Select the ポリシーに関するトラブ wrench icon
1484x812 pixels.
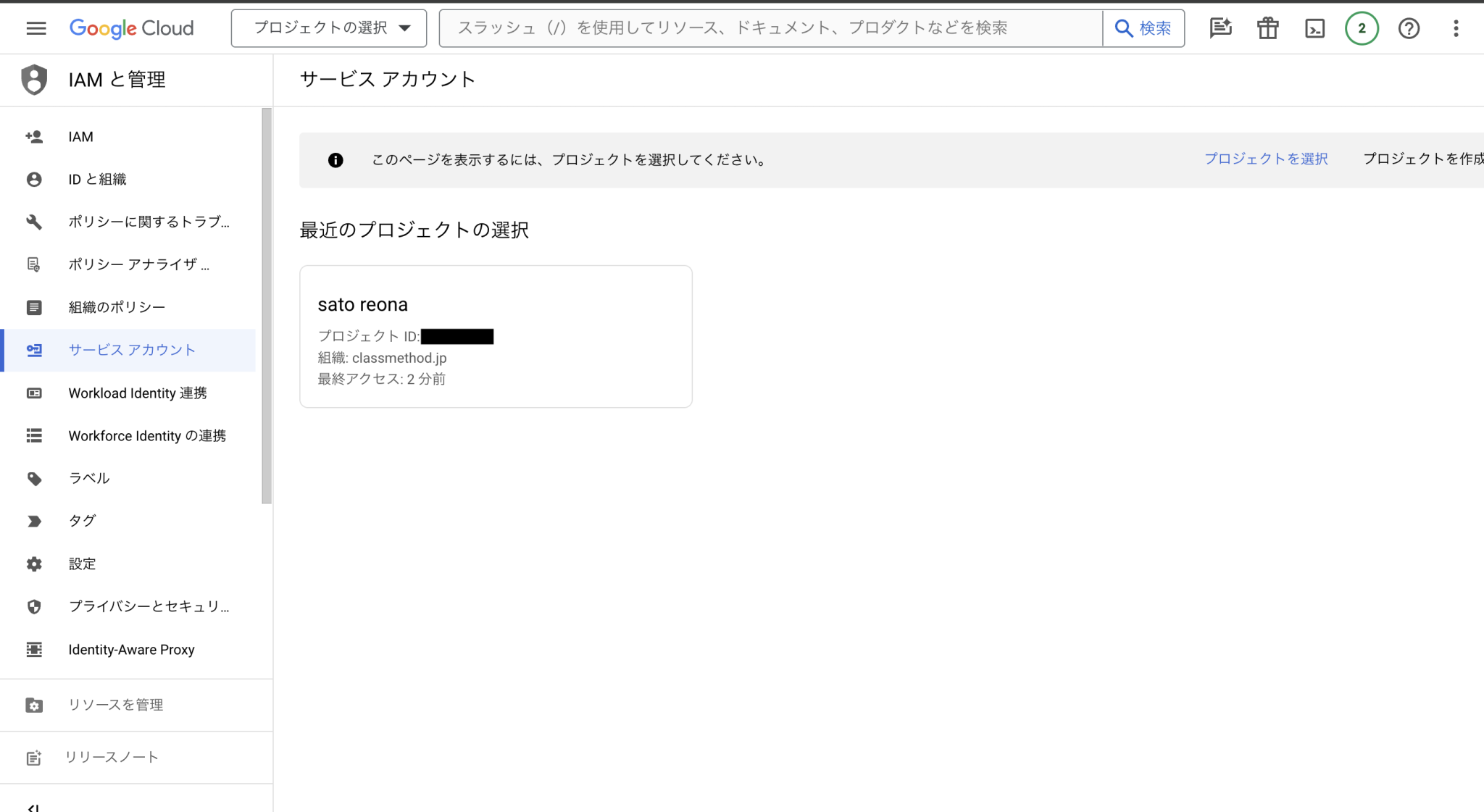pos(33,222)
